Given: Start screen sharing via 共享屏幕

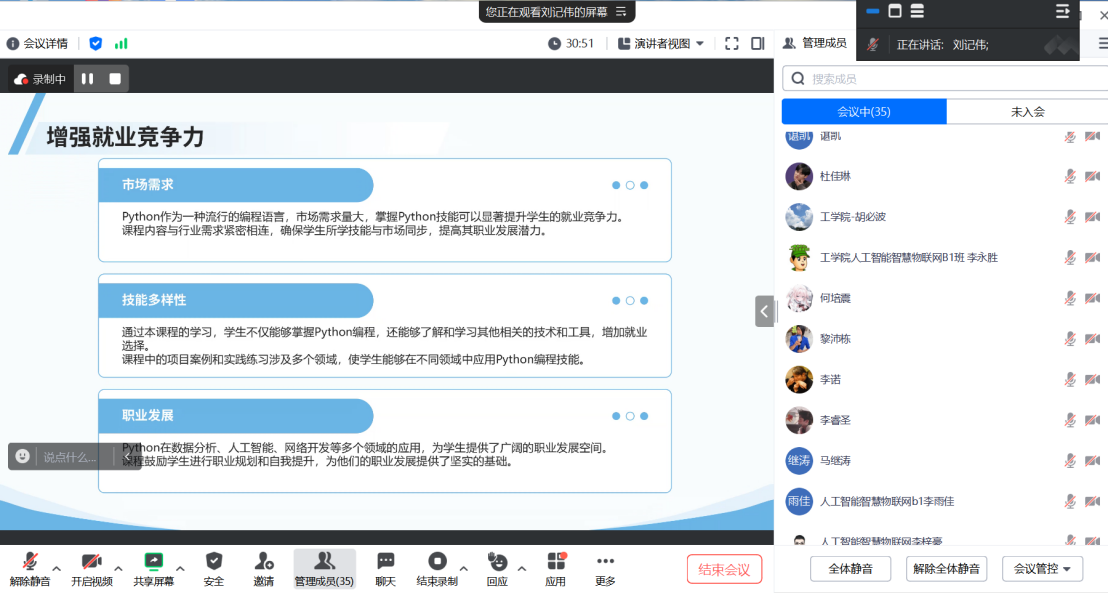Looking at the screenshot, I should tap(153, 563).
